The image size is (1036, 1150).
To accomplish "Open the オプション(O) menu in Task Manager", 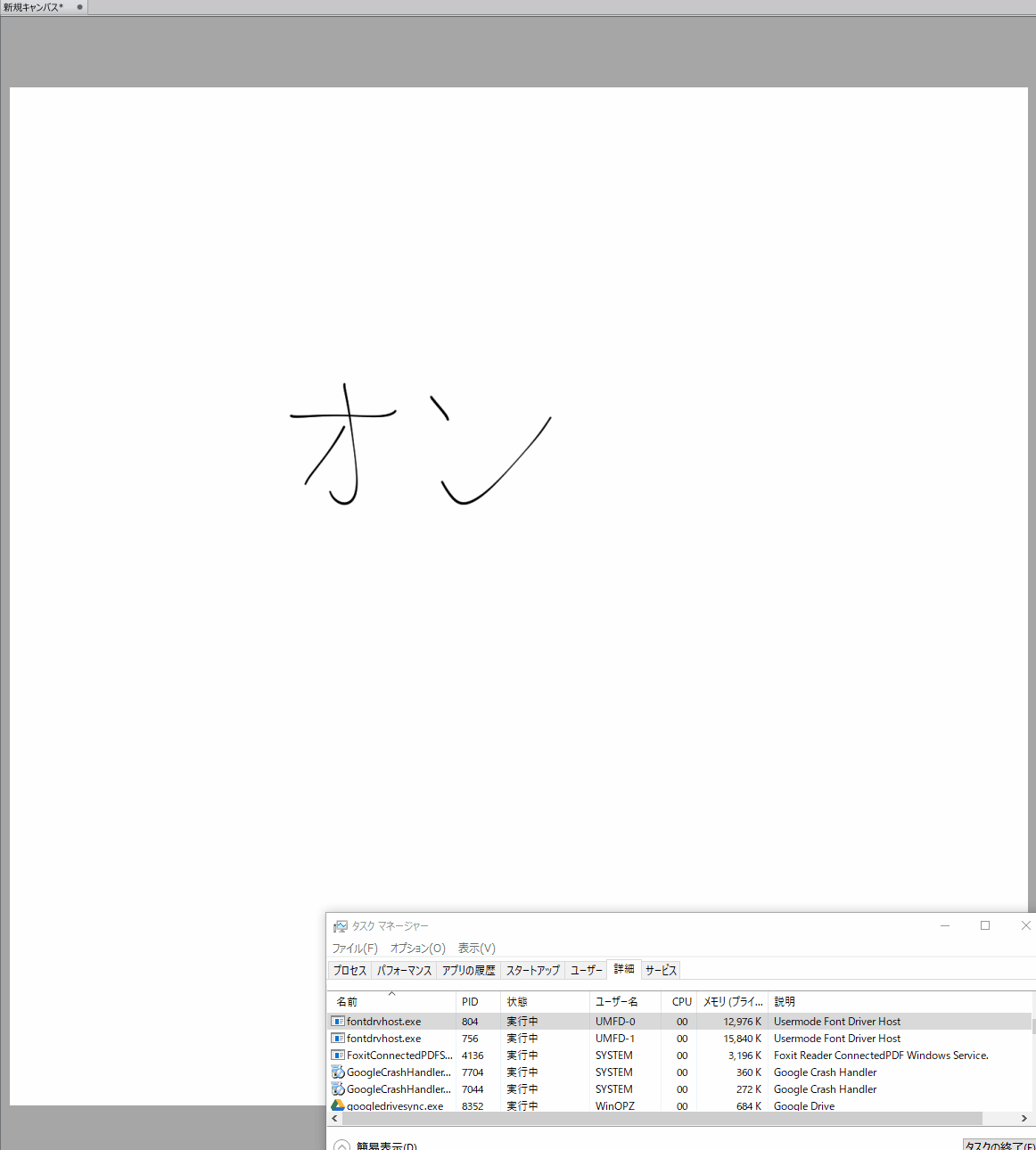I will point(417,948).
